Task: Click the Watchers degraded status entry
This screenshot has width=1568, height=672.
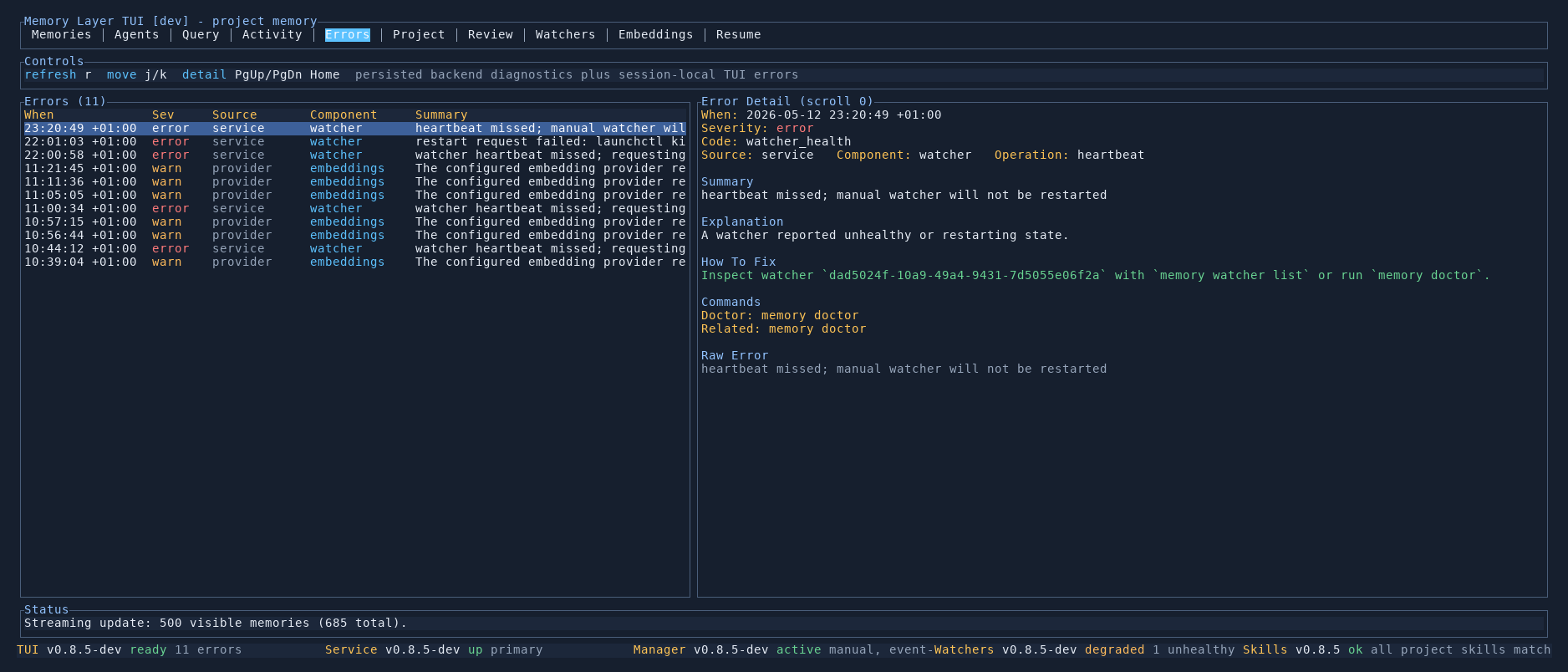Action: (1084, 649)
